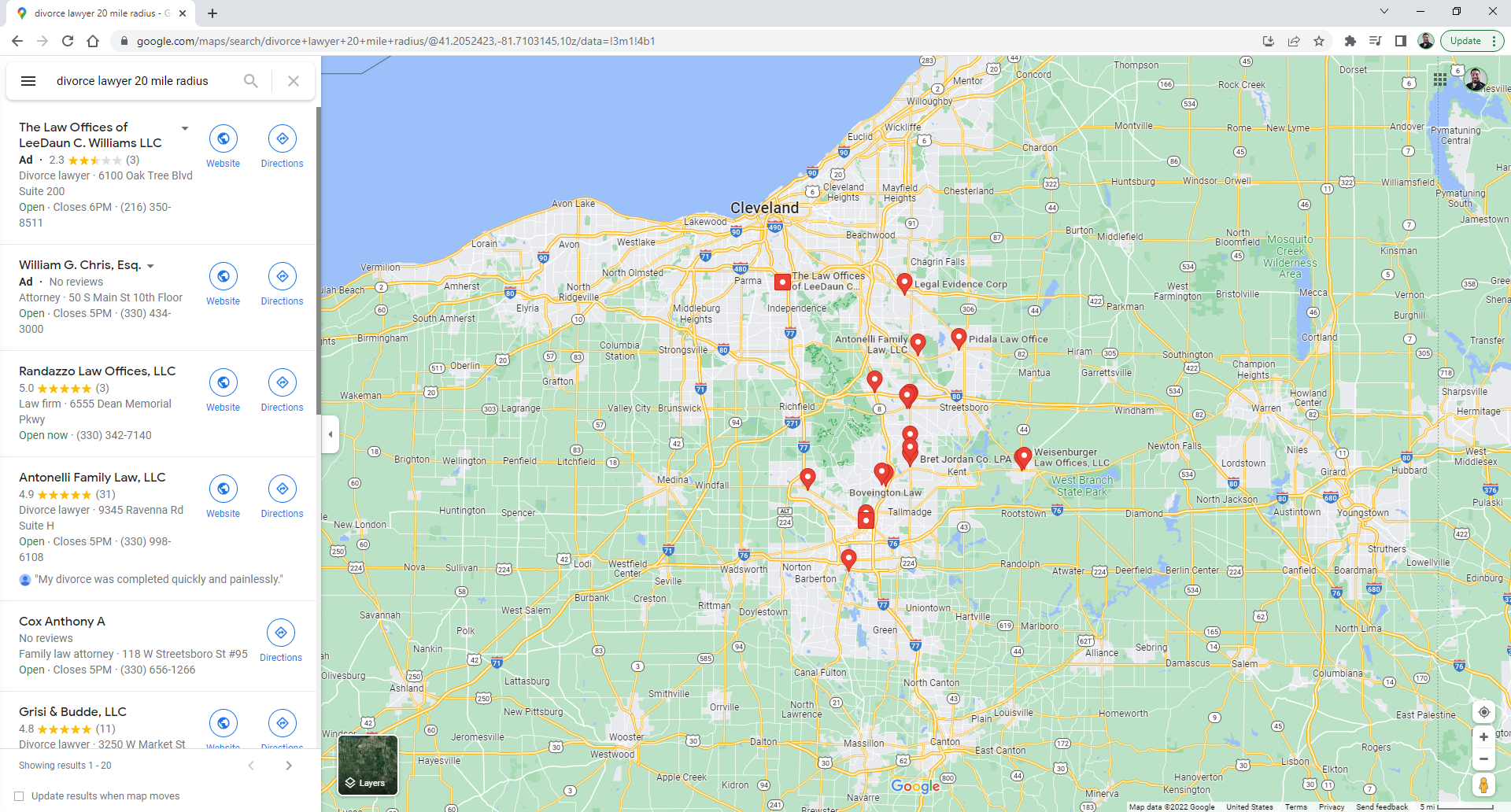
Task: Activate Street View Pegman
Action: tap(1483, 785)
